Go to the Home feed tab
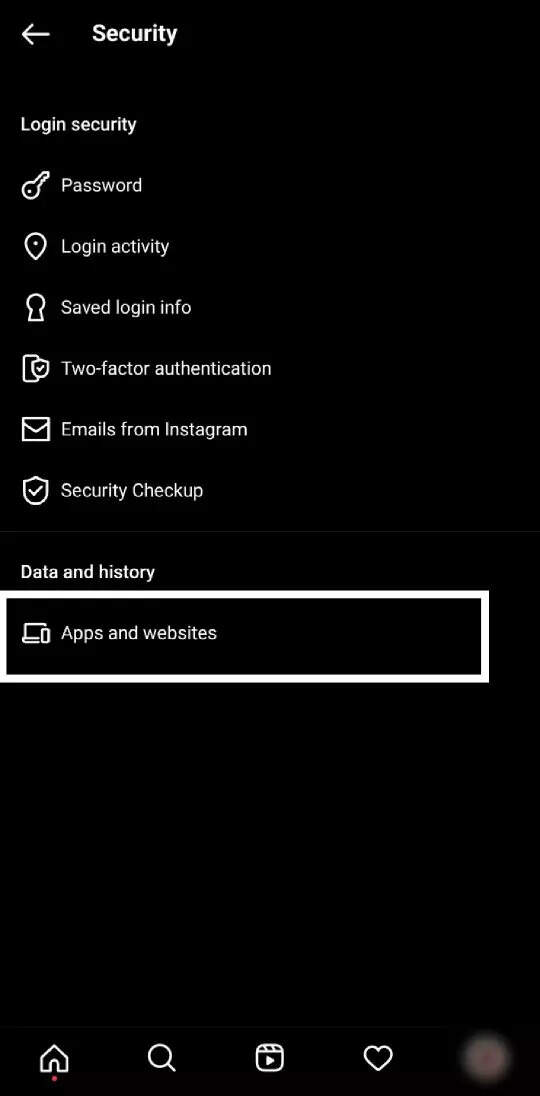Viewport: 540px width, 1096px height. (x=54, y=1060)
